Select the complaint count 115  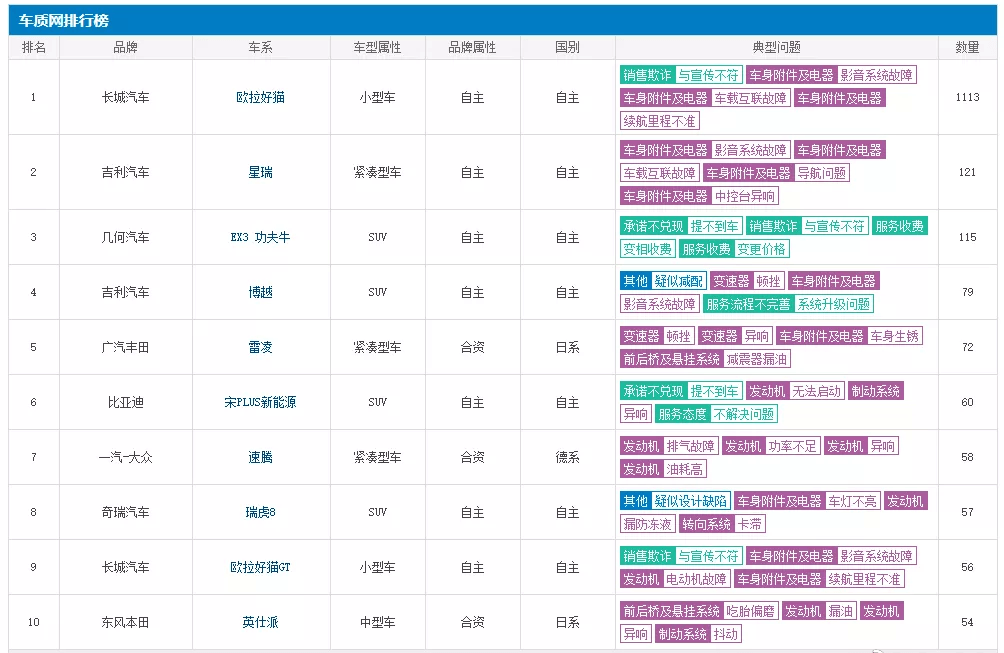pos(968,237)
